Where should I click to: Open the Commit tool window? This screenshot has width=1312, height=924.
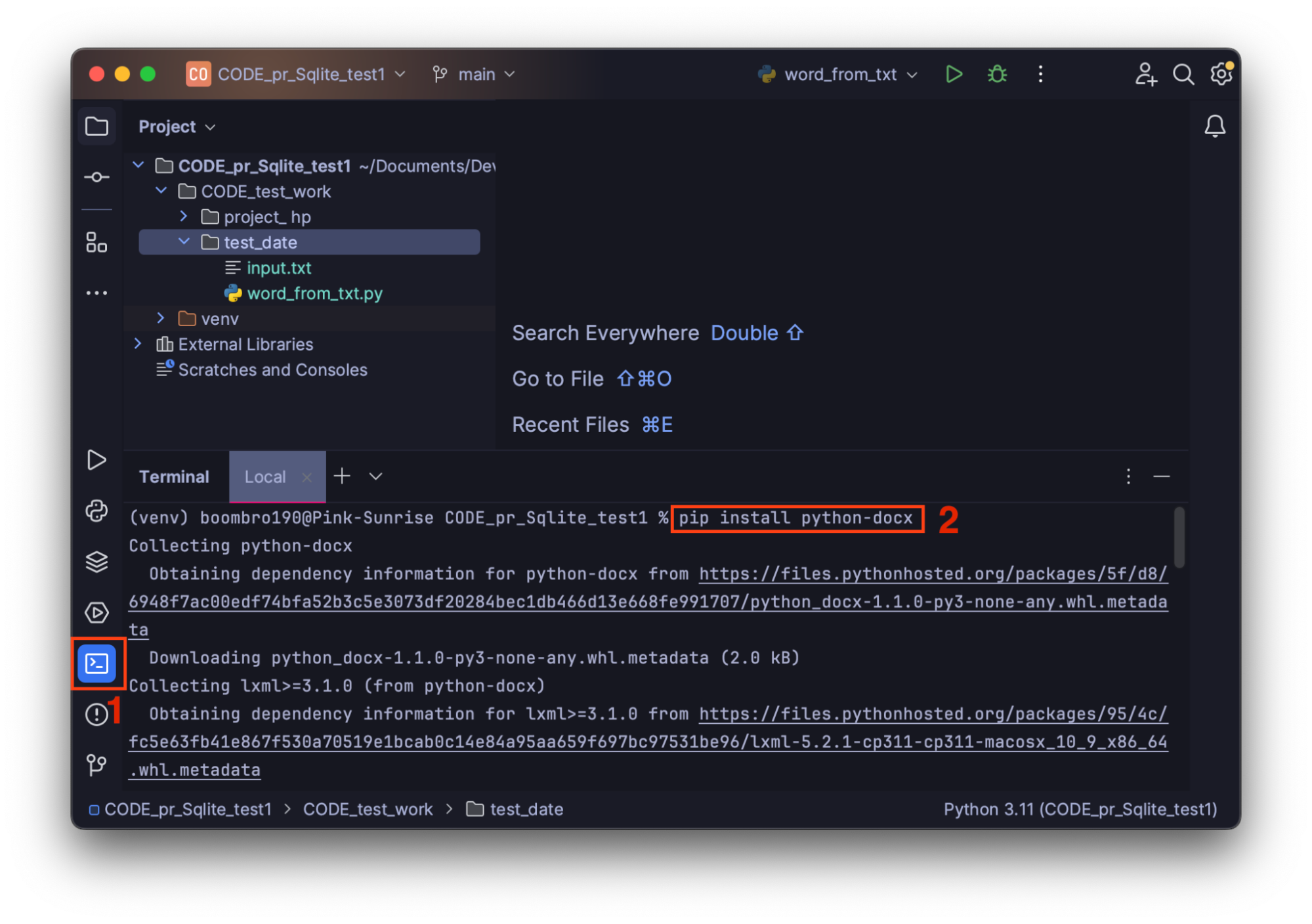click(96, 176)
